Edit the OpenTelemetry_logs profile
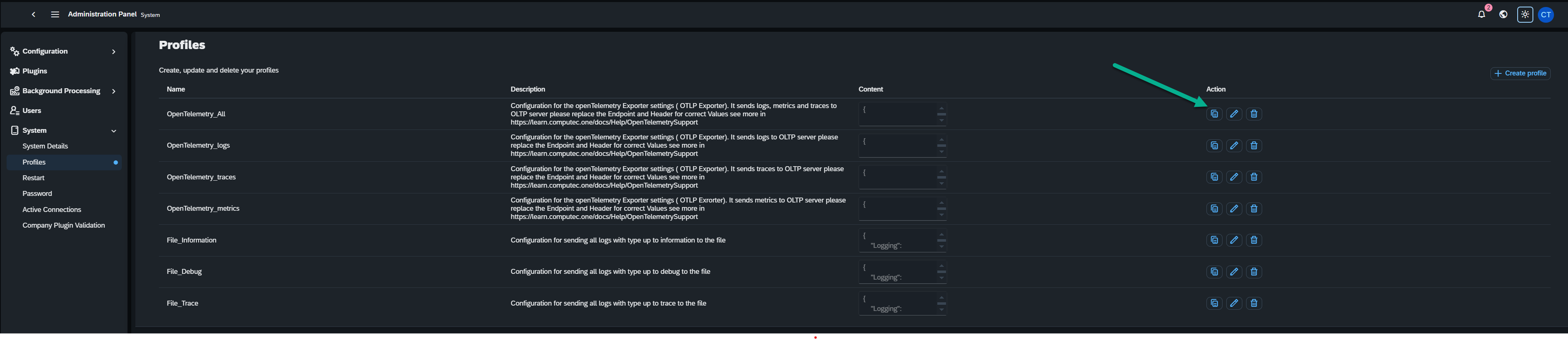Image resolution: width=1568 pixels, height=339 pixels. (x=1234, y=146)
